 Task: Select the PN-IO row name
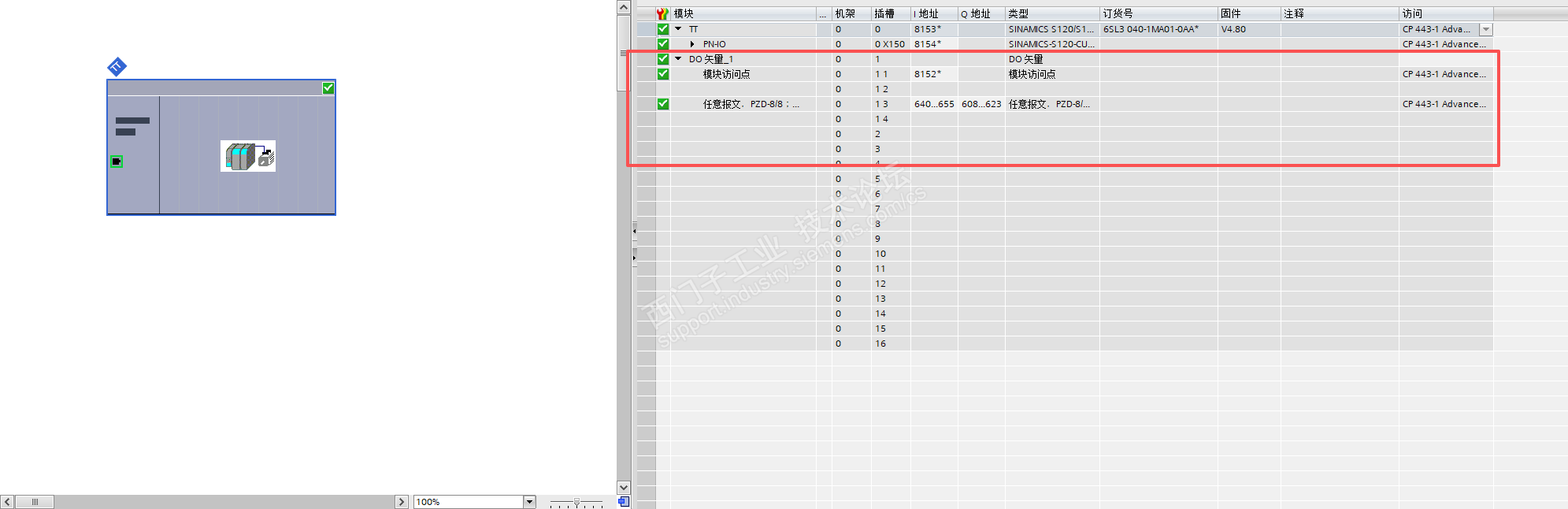(x=714, y=44)
